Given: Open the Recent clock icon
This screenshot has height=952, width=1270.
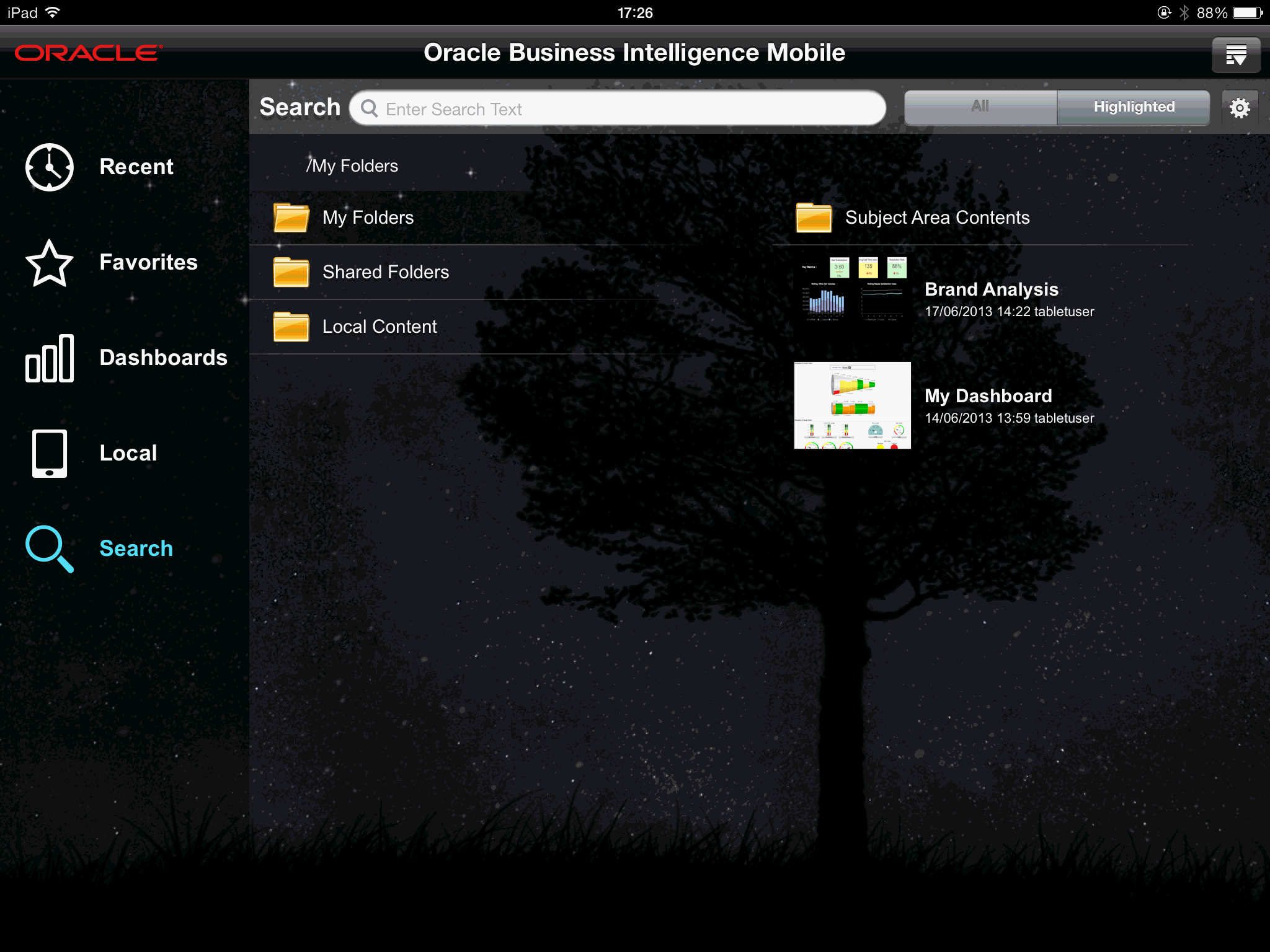Looking at the screenshot, I should pos(49,167).
